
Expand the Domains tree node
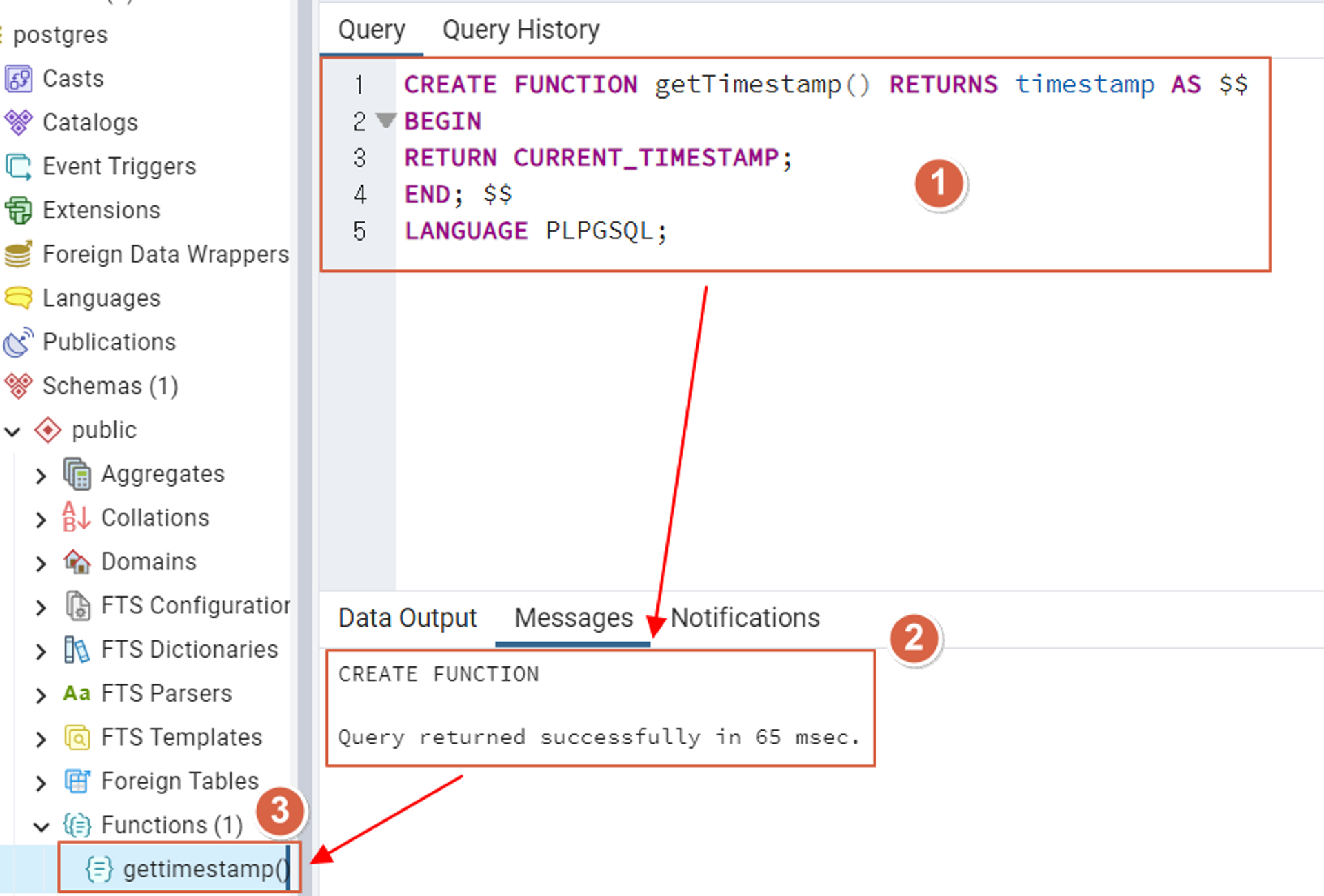41,563
